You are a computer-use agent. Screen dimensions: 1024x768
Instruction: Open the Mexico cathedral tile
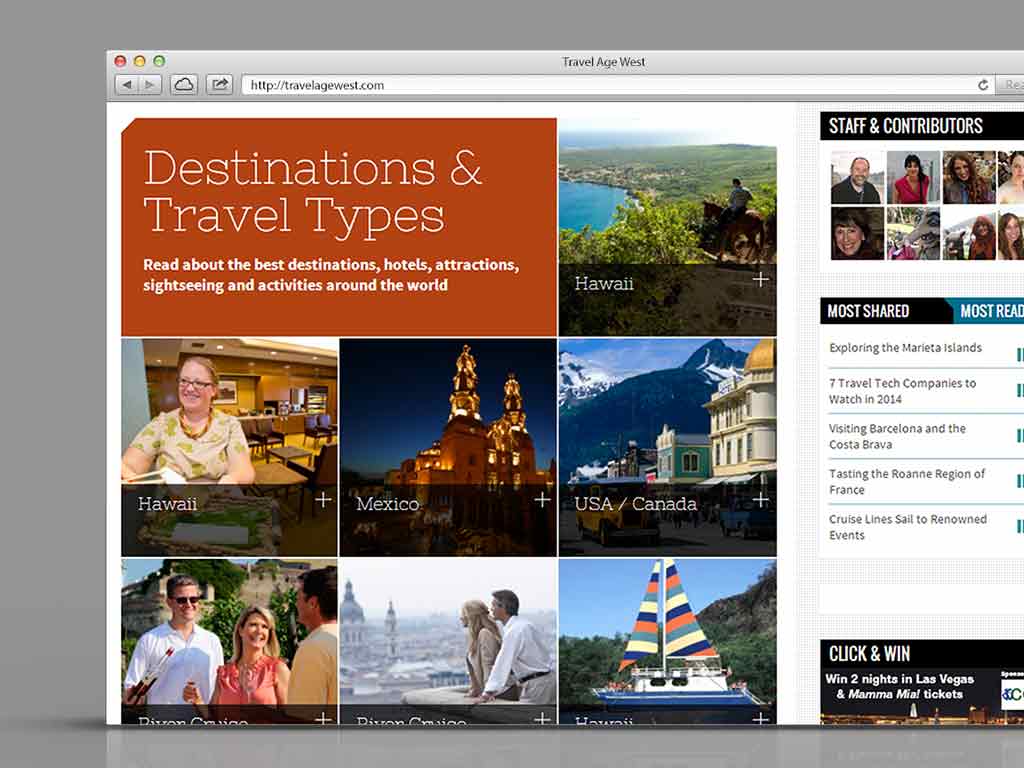coord(448,447)
